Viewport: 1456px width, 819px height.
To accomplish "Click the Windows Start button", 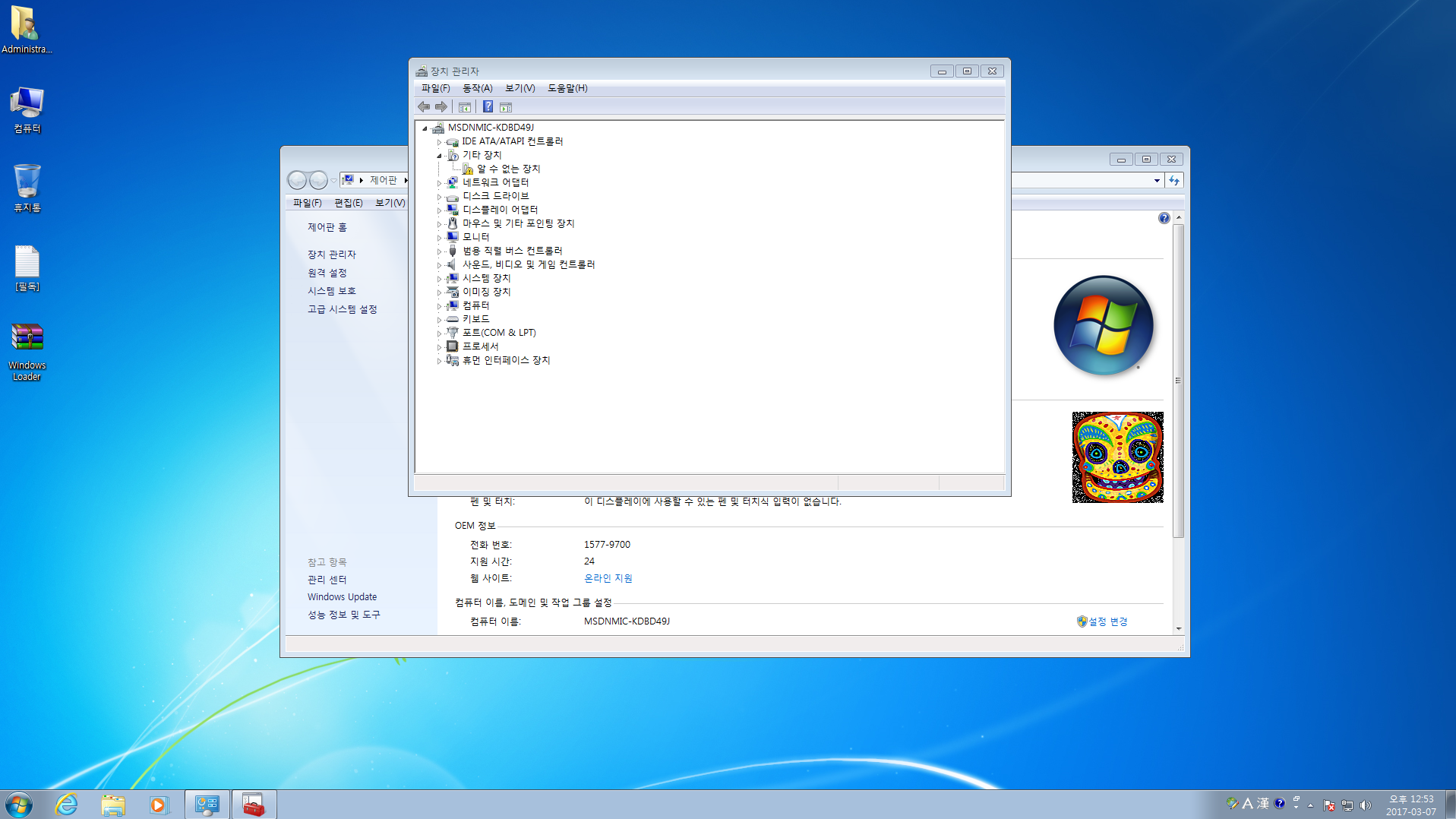I will point(19,805).
